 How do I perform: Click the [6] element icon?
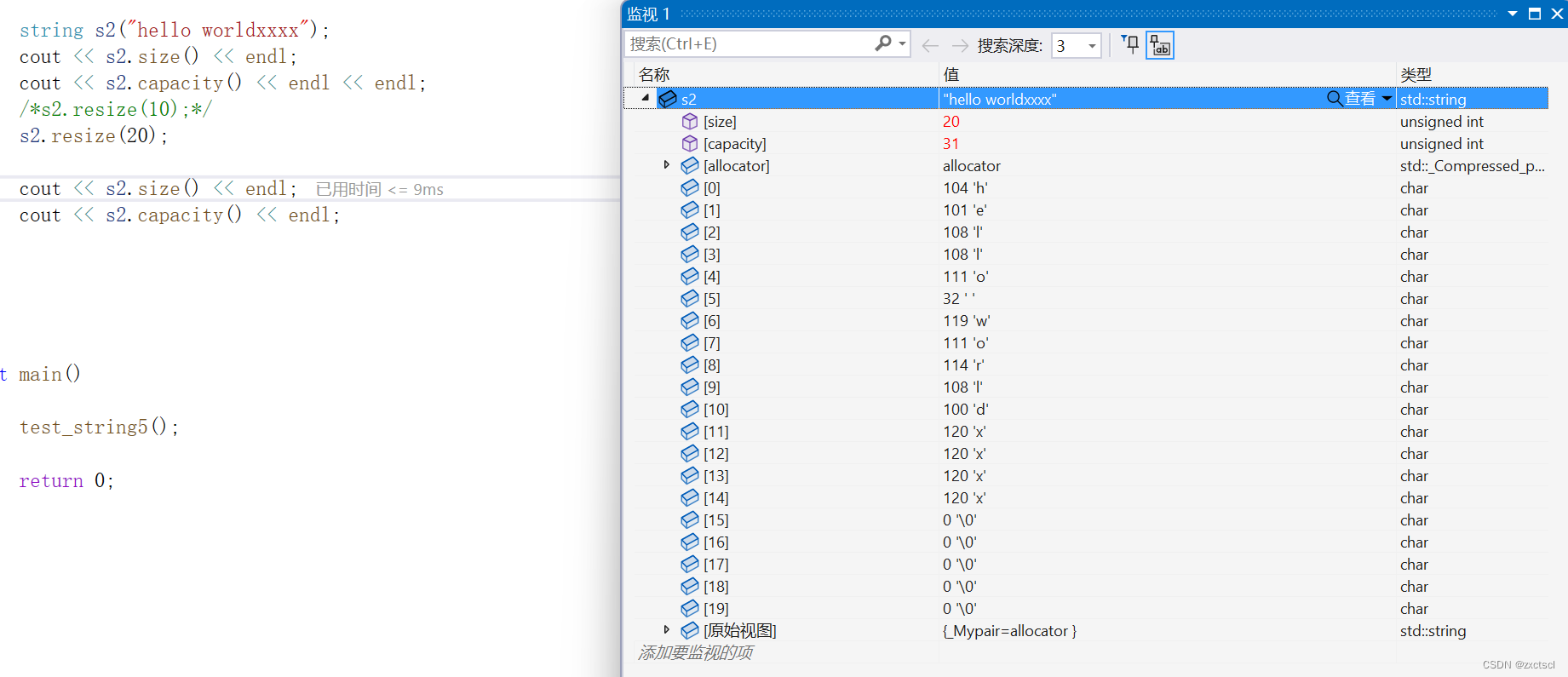pos(690,320)
